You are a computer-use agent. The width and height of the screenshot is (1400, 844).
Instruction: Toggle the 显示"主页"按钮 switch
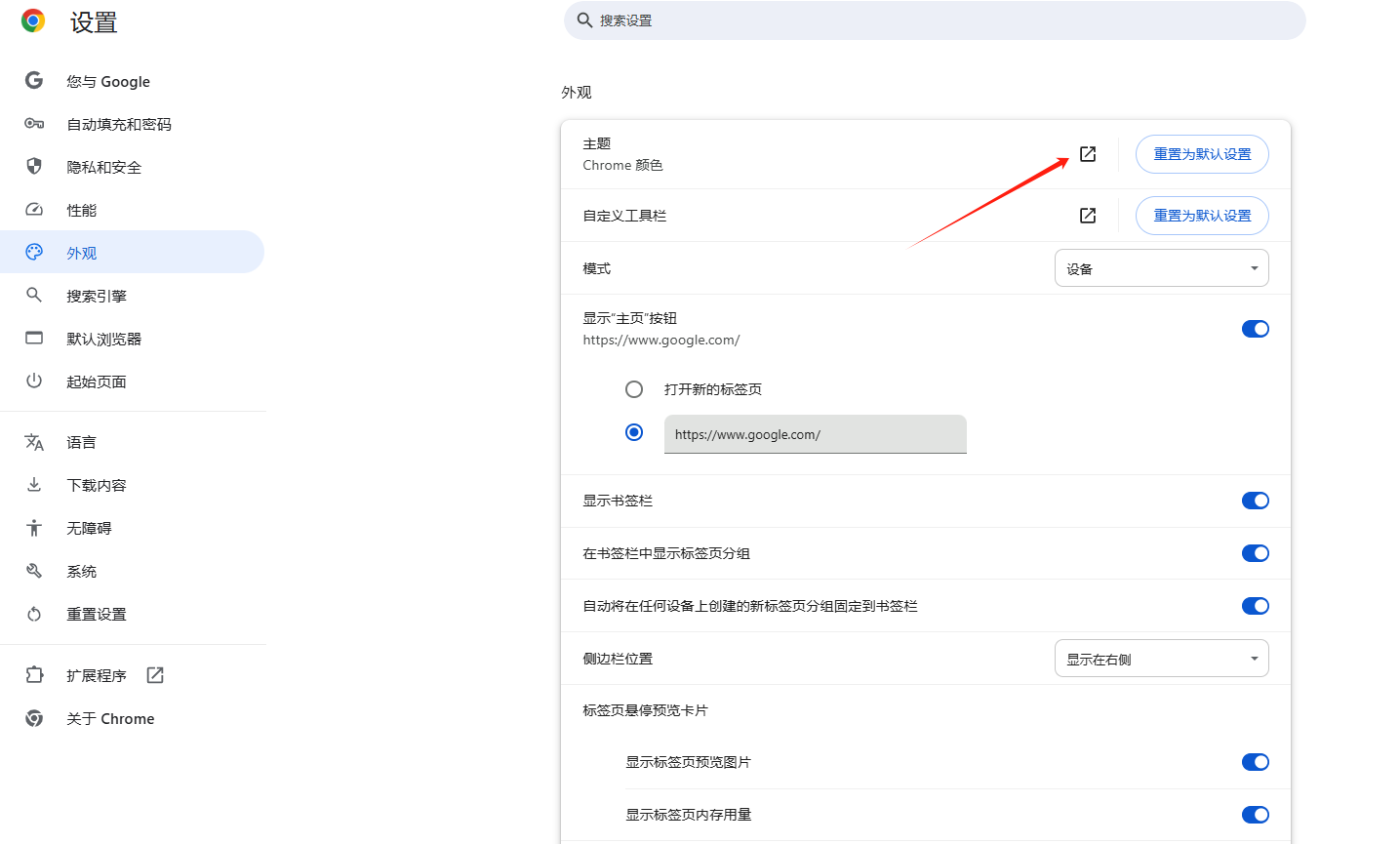pos(1256,329)
